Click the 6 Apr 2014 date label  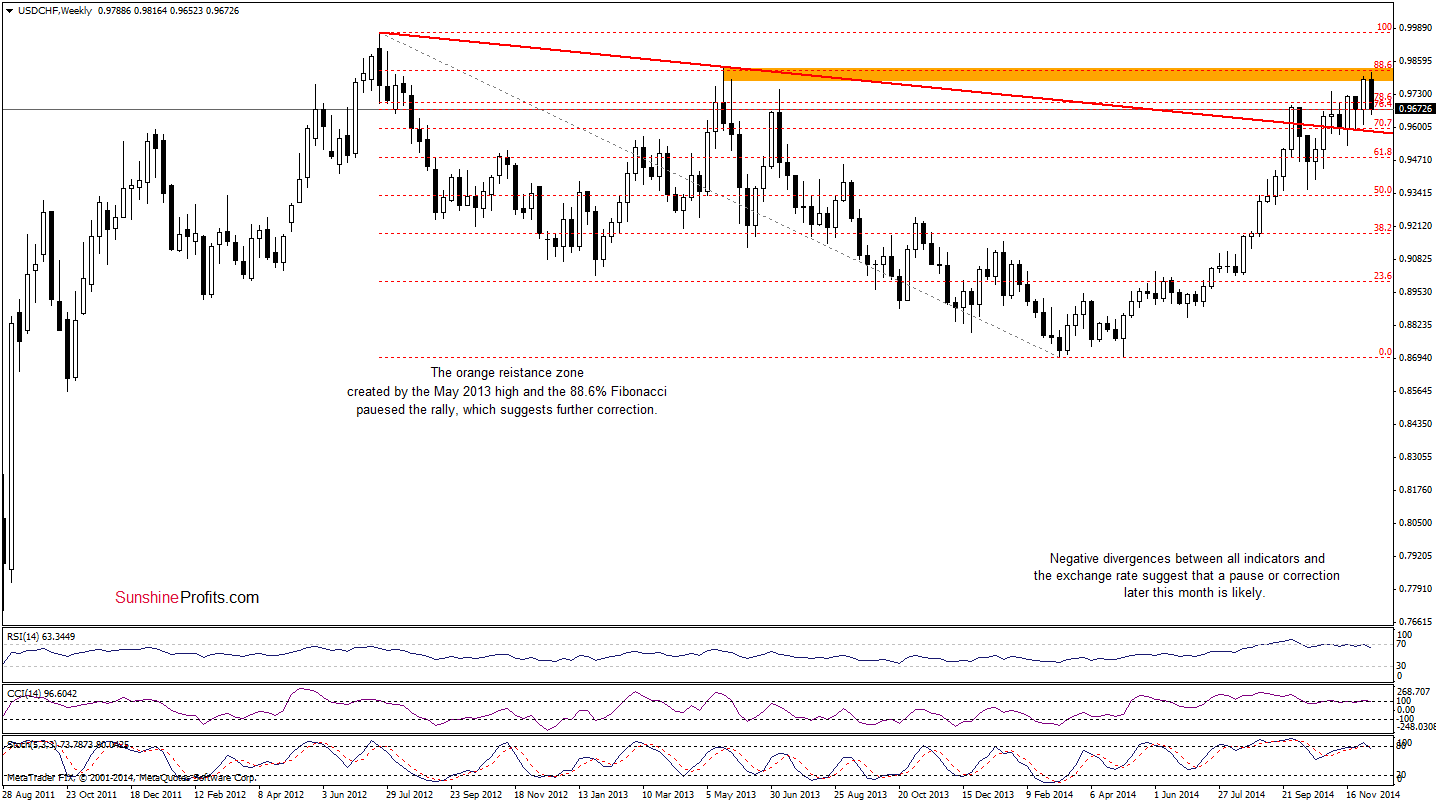tap(1115, 794)
